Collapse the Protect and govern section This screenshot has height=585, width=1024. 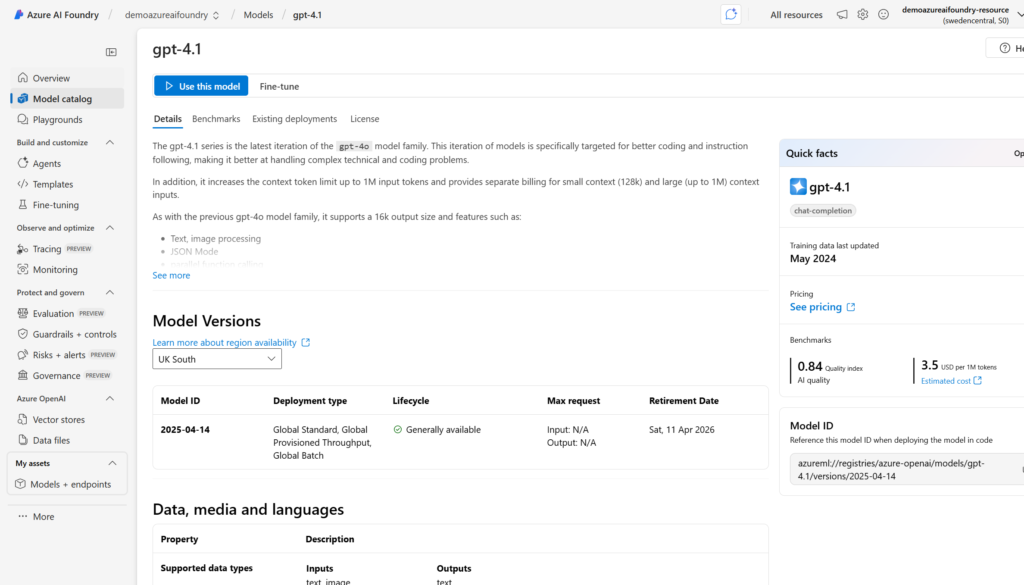click(110, 292)
